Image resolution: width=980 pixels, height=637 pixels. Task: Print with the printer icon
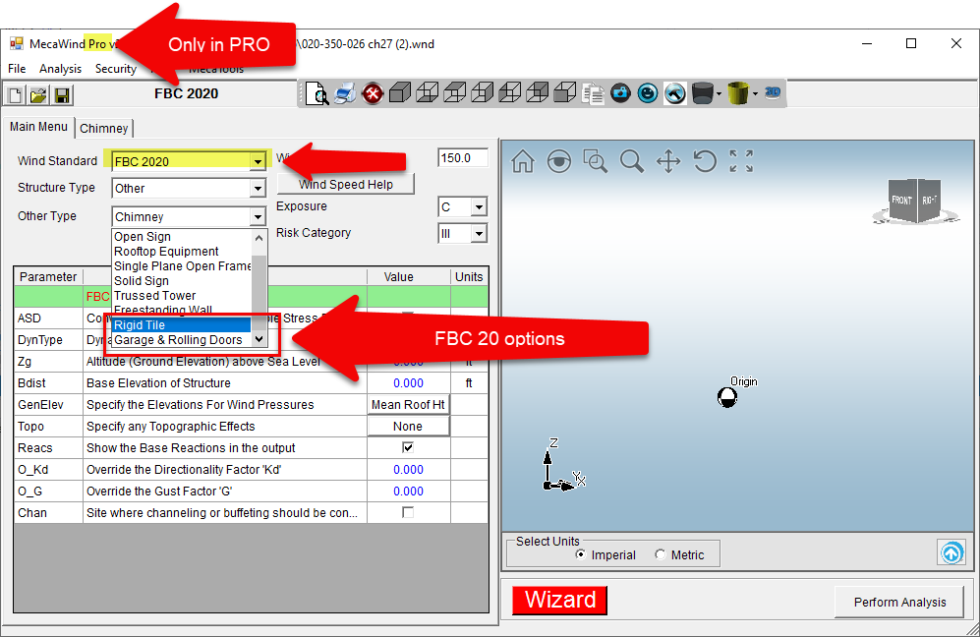[345, 94]
